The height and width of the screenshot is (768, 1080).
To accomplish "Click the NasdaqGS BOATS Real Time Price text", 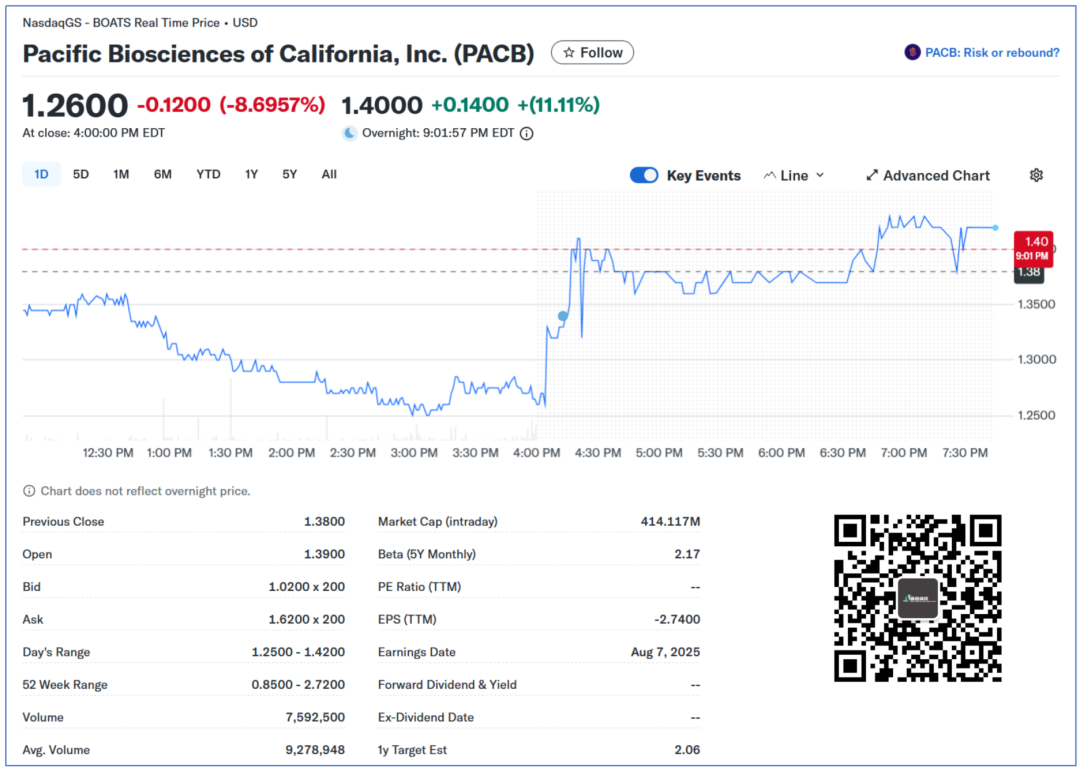I will [x=140, y=23].
